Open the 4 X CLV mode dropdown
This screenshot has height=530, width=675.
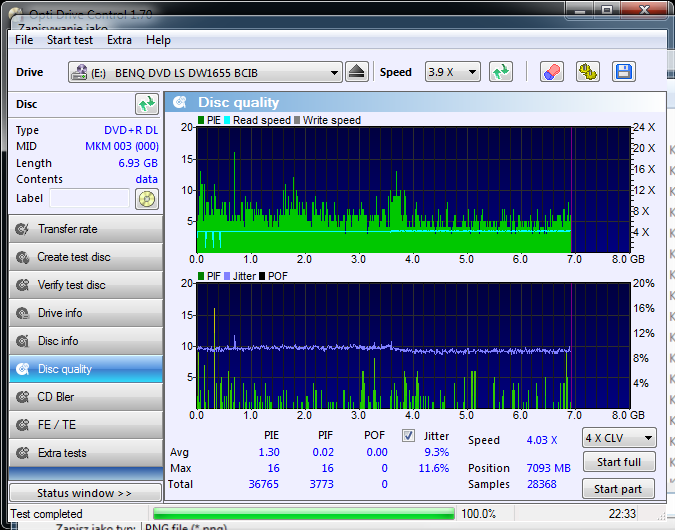click(619, 438)
